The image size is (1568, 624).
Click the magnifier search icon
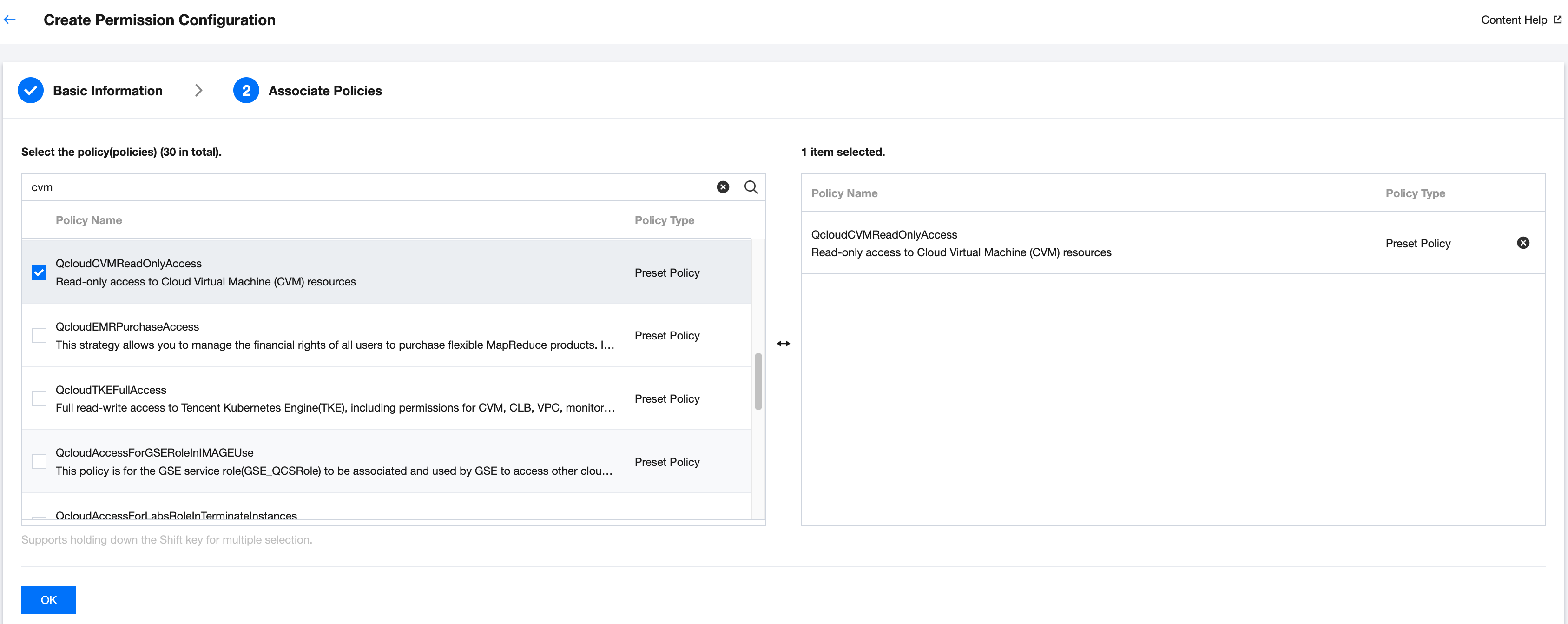point(751,187)
